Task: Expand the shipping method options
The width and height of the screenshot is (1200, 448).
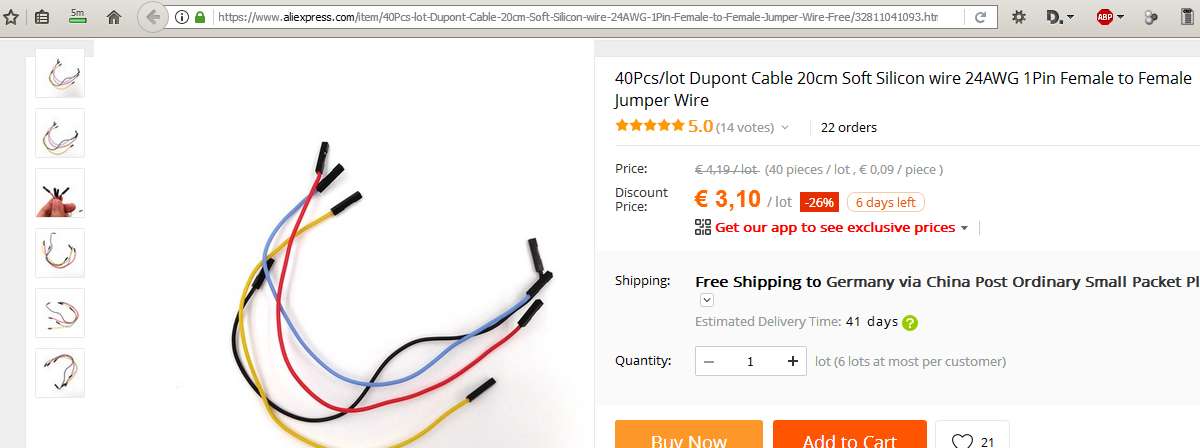Action: pyautogui.click(x=706, y=299)
